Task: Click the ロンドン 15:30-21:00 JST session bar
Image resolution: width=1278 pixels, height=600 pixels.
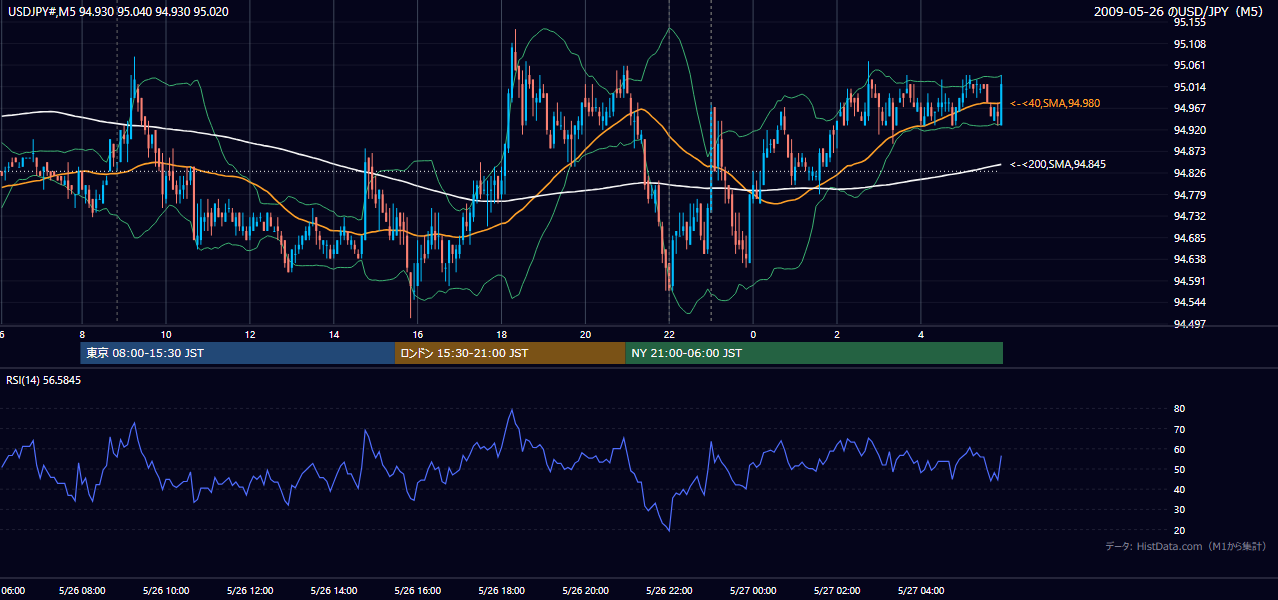Action: coord(510,353)
